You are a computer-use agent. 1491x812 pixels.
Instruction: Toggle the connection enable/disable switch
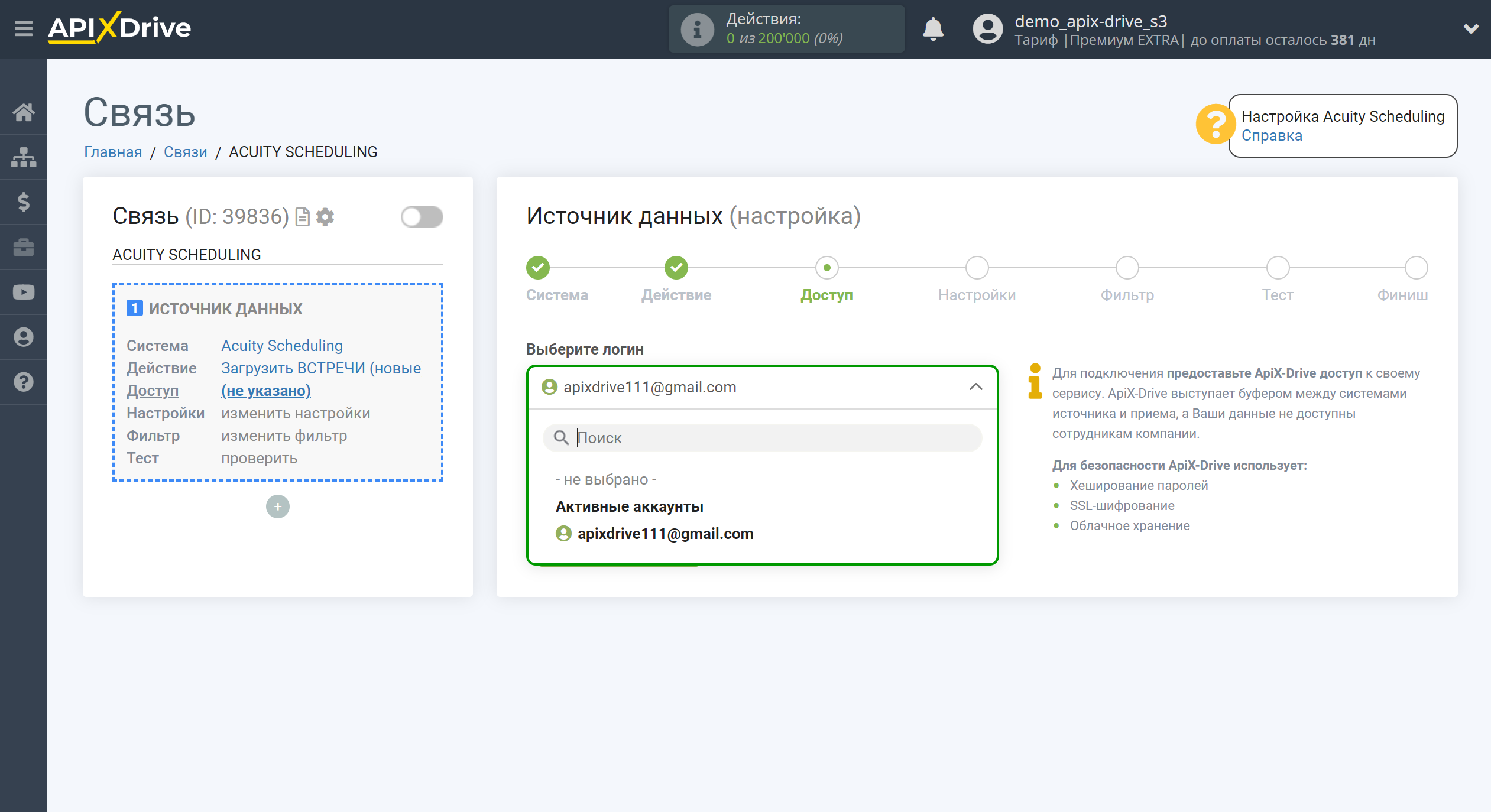coord(421,217)
